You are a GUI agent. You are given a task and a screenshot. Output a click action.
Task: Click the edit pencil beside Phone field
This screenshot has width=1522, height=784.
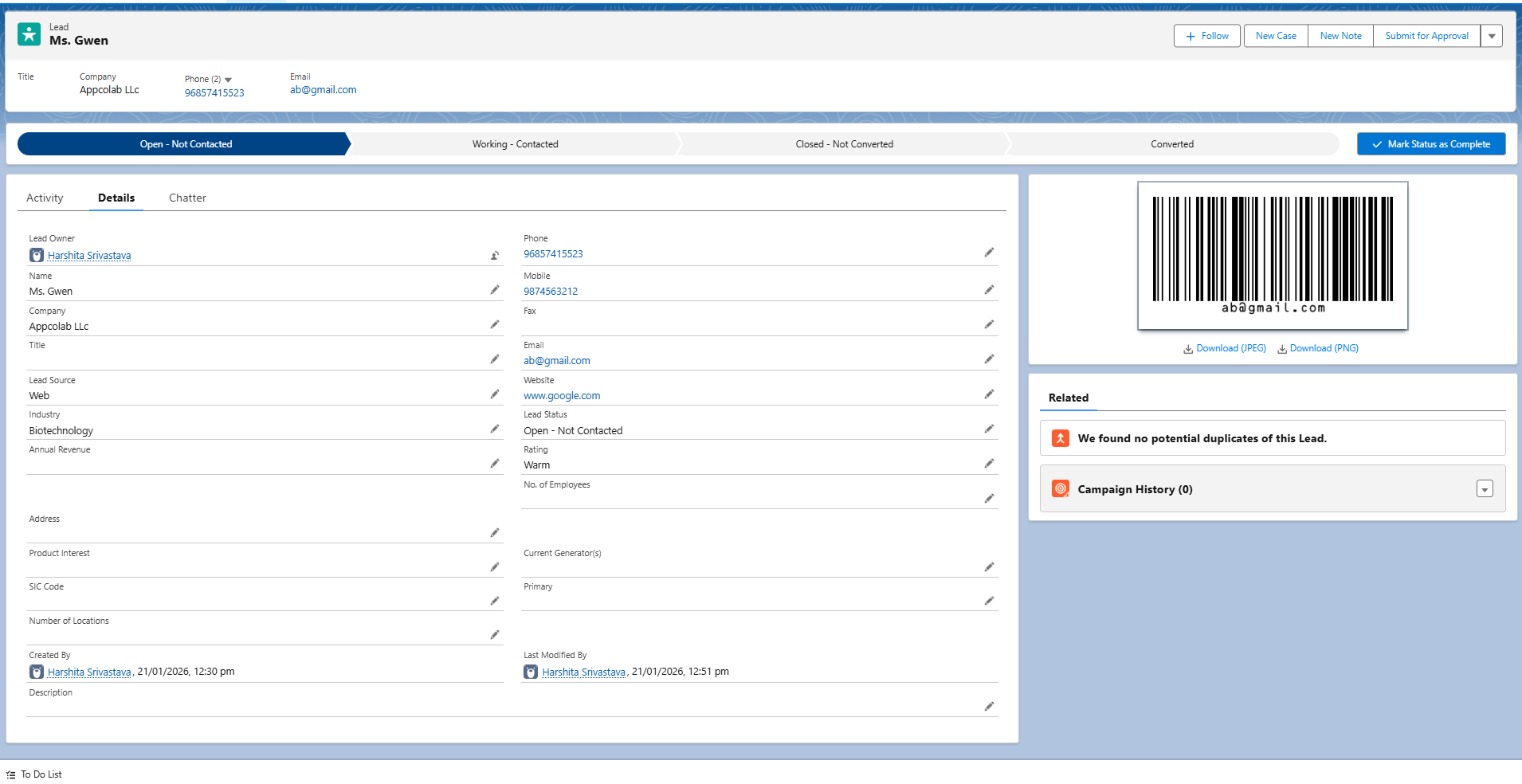point(989,253)
